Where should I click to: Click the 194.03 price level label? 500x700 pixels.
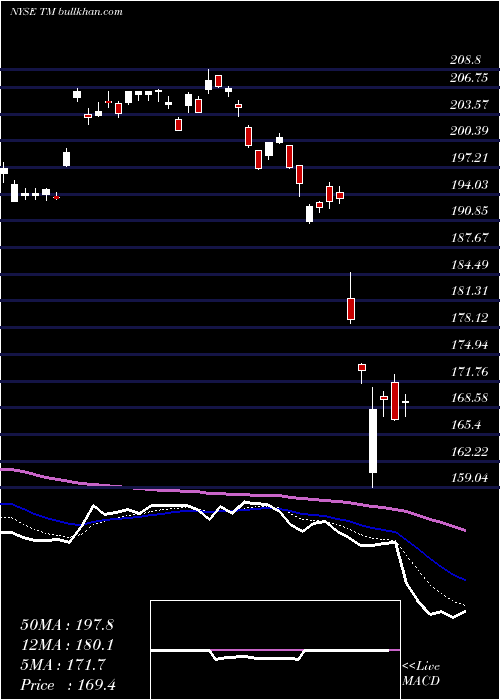(469, 184)
